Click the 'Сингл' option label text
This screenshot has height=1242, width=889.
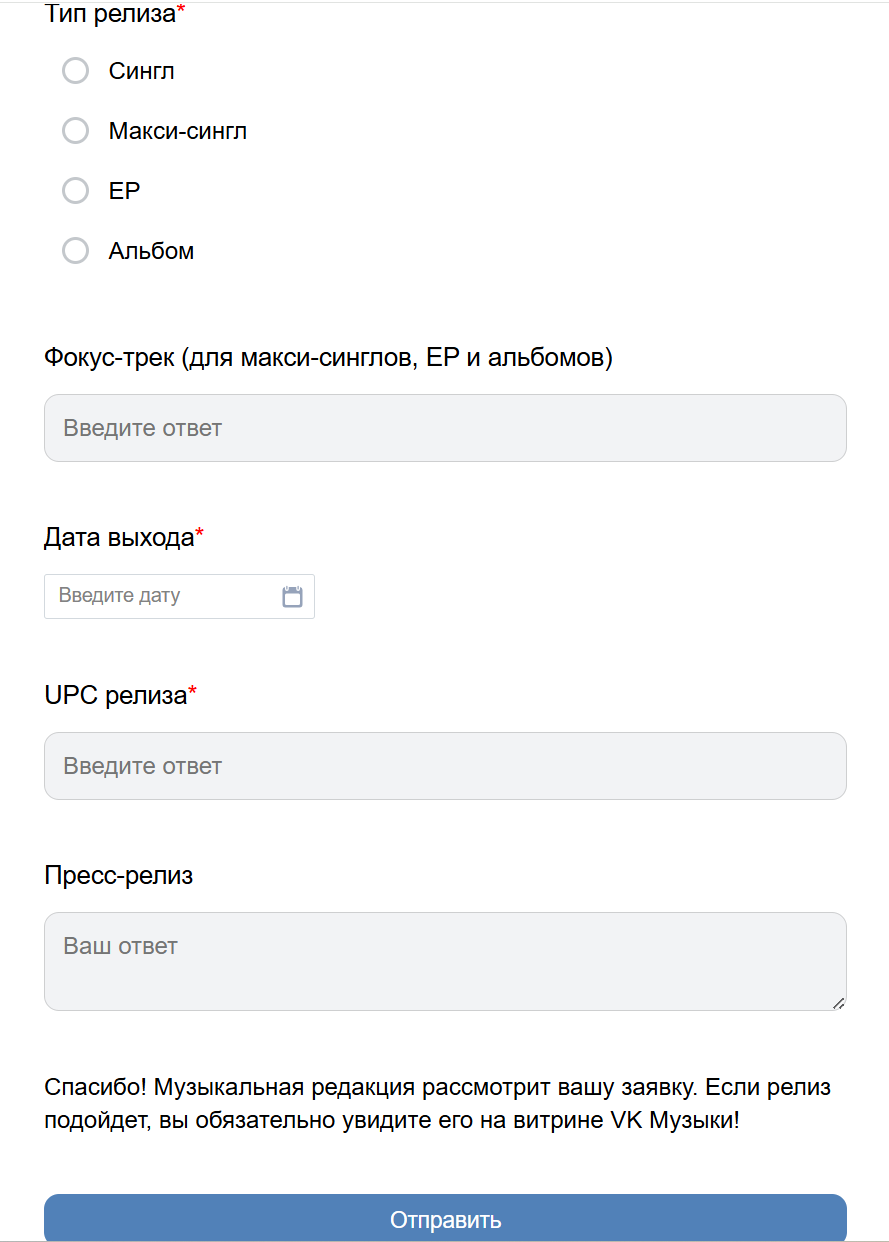[142, 71]
